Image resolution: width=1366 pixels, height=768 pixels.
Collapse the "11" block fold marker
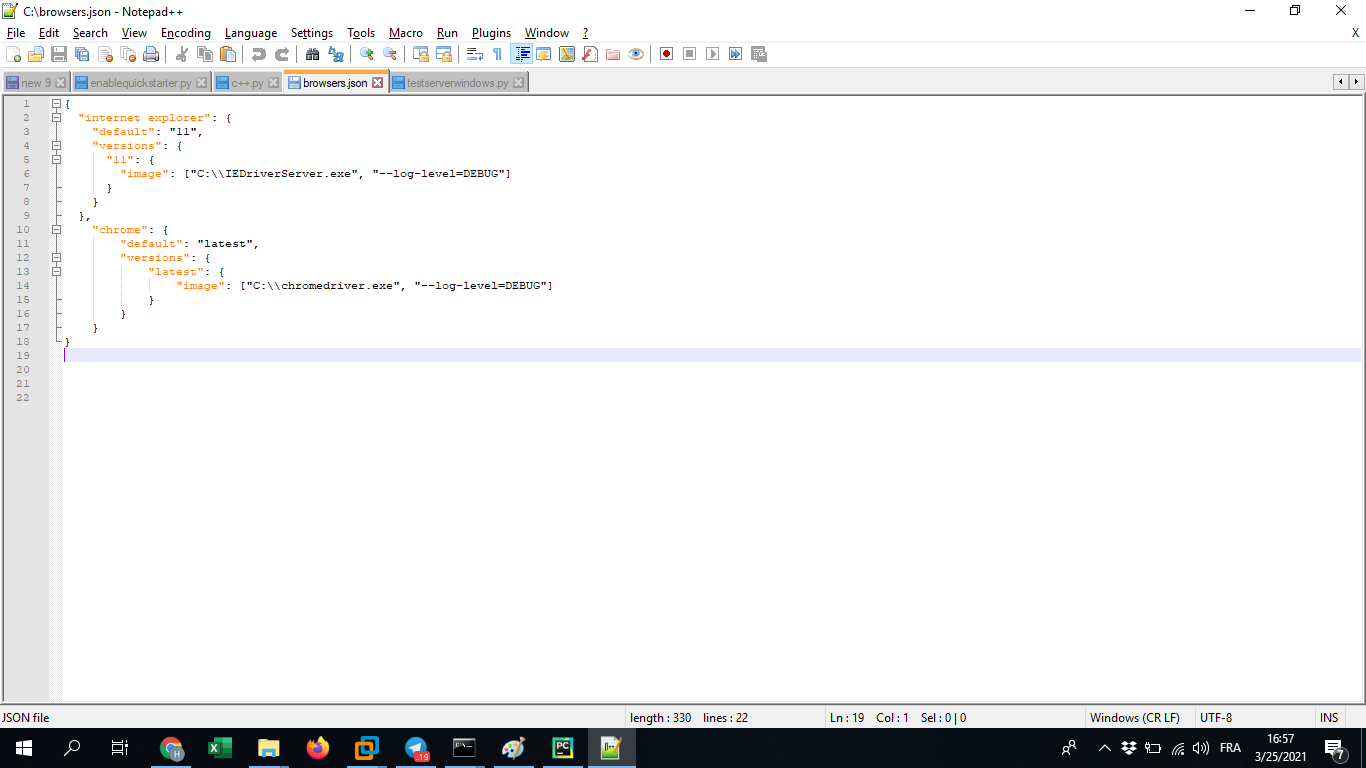coord(57,160)
